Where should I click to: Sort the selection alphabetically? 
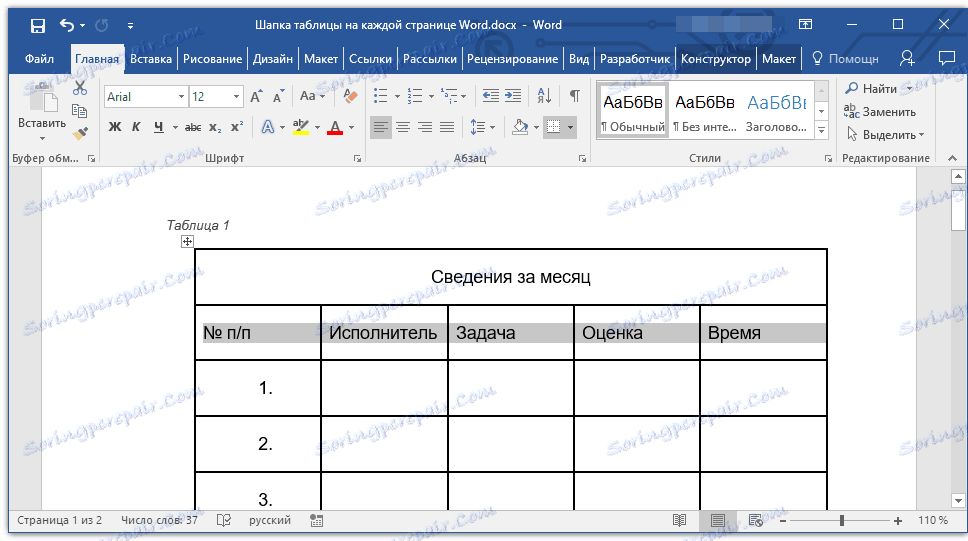click(x=544, y=96)
